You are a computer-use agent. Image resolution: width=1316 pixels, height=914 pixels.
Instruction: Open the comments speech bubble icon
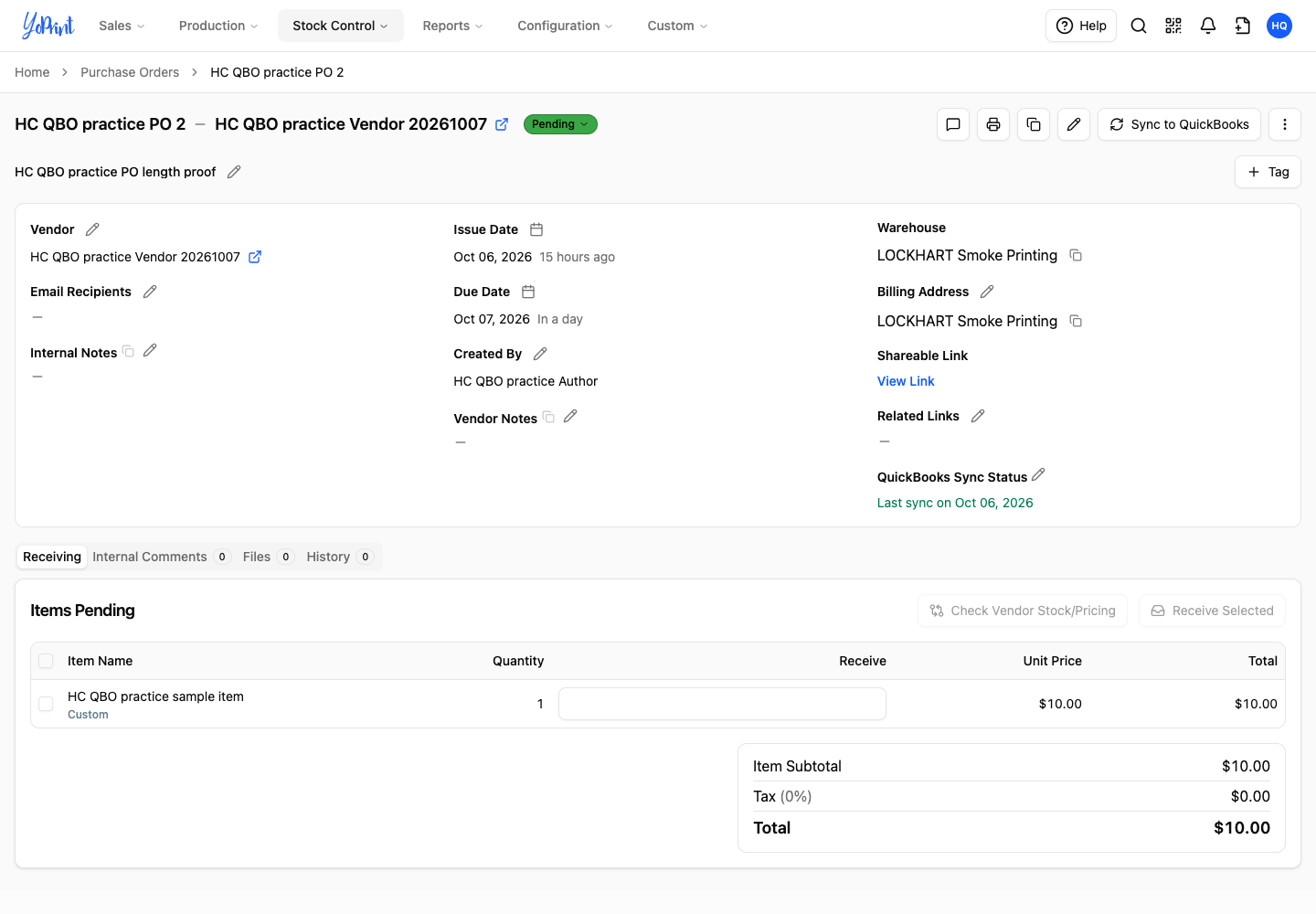tap(953, 124)
